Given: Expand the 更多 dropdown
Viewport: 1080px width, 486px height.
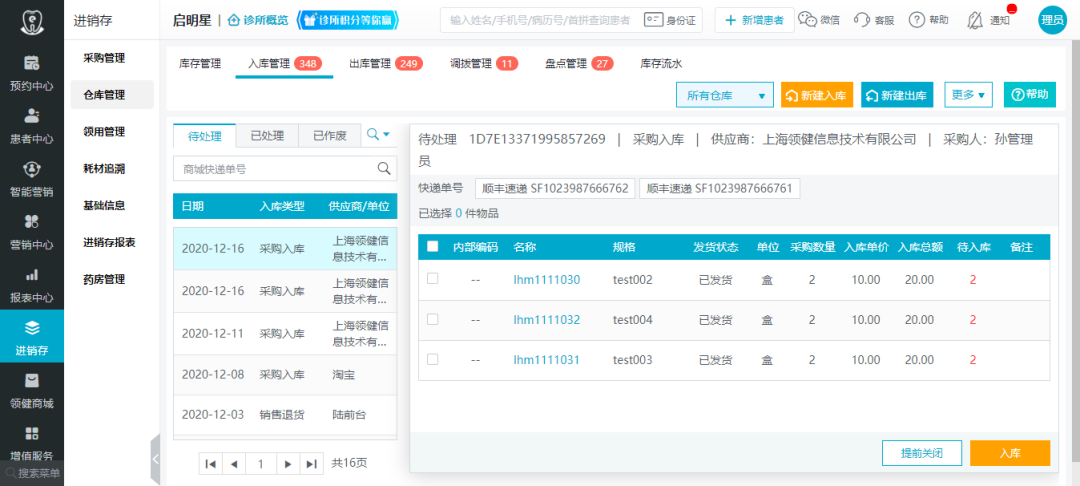Looking at the screenshot, I should pyautogui.click(x=968, y=95).
